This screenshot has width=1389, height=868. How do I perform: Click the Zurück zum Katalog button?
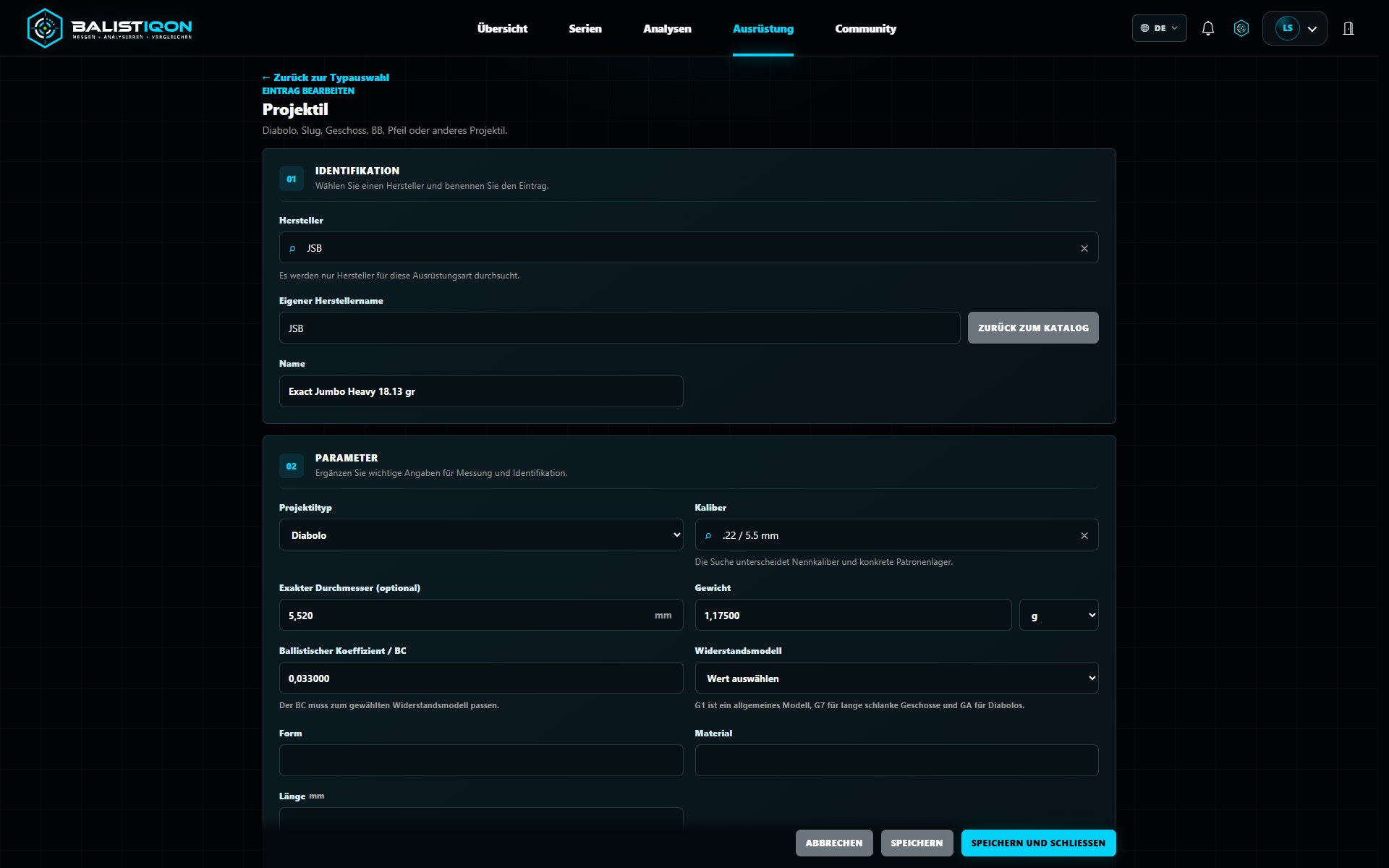(x=1033, y=328)
